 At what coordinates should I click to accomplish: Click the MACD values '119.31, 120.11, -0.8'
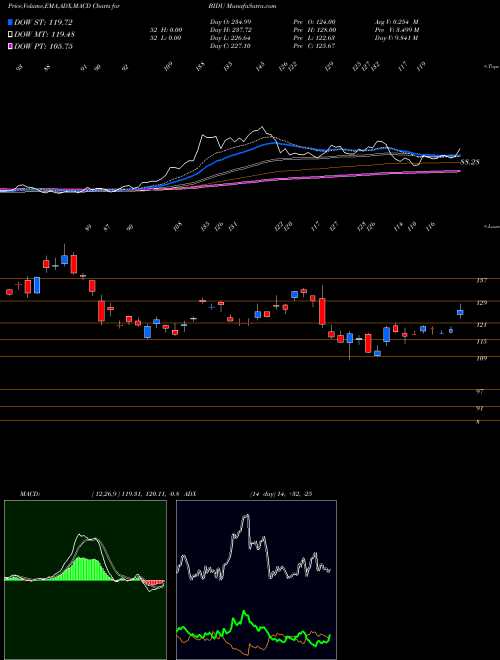[x=150, y=494]
